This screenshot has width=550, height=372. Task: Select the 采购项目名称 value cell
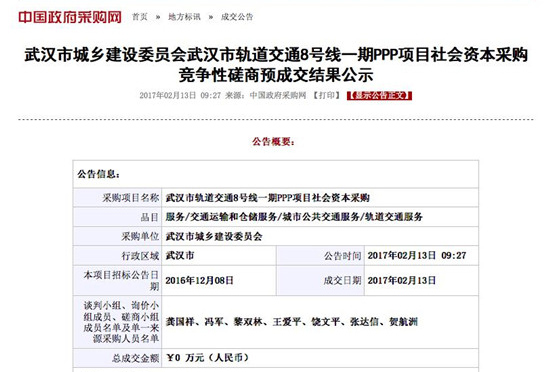[x=320, y=198]
